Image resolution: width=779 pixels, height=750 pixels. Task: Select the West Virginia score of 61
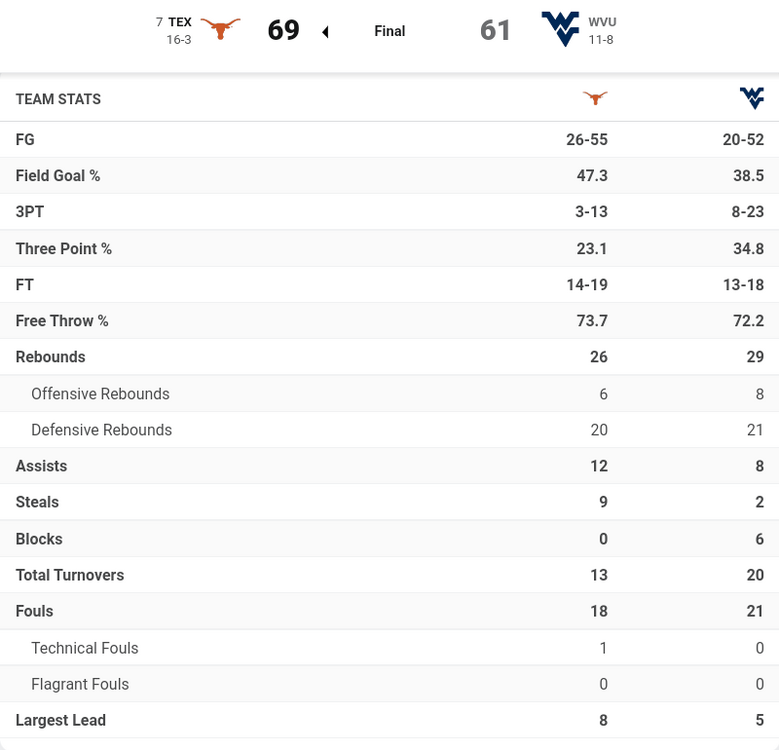(x=496, y=30)
